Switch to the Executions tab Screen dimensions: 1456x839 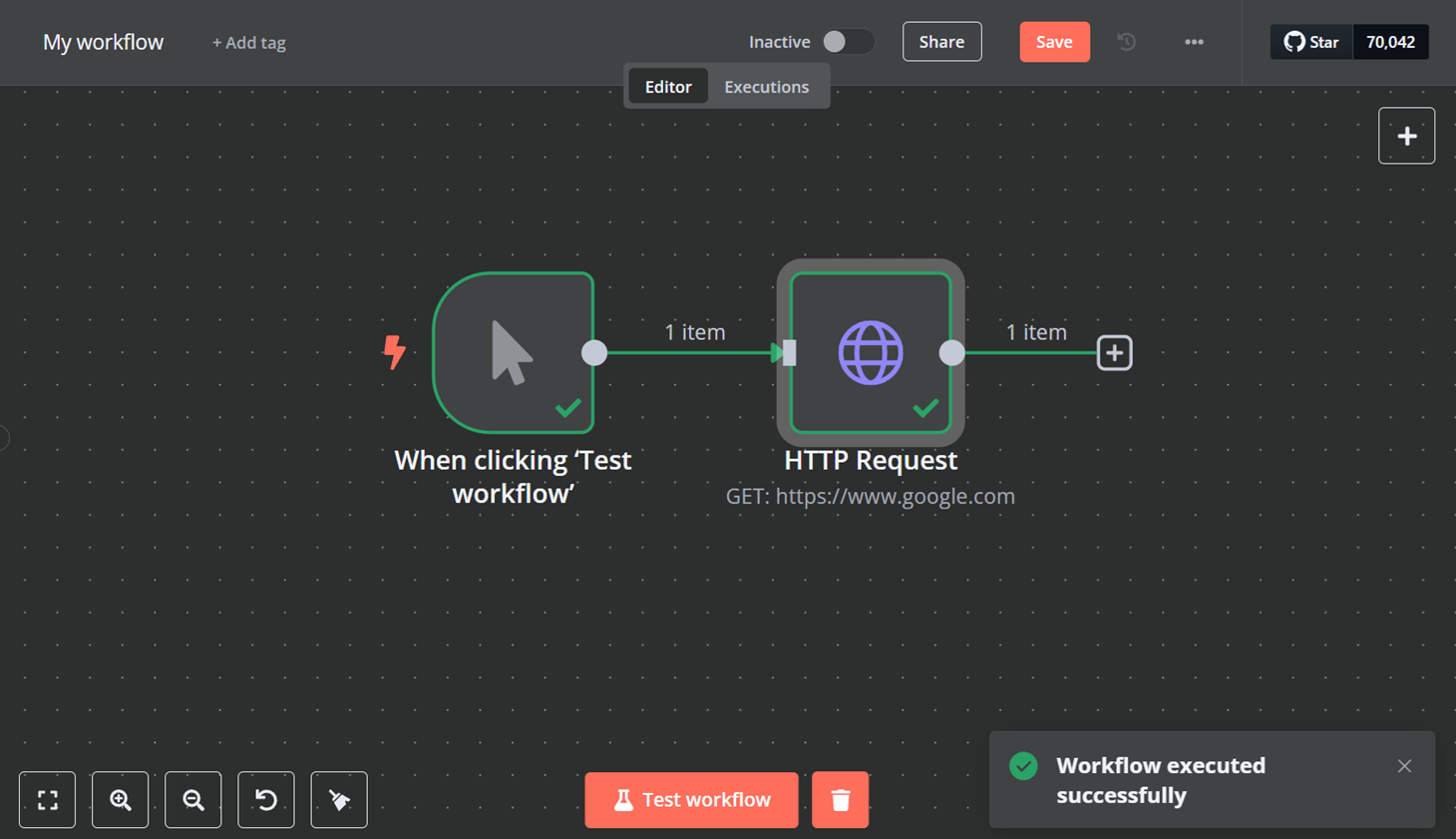point(766,86)
